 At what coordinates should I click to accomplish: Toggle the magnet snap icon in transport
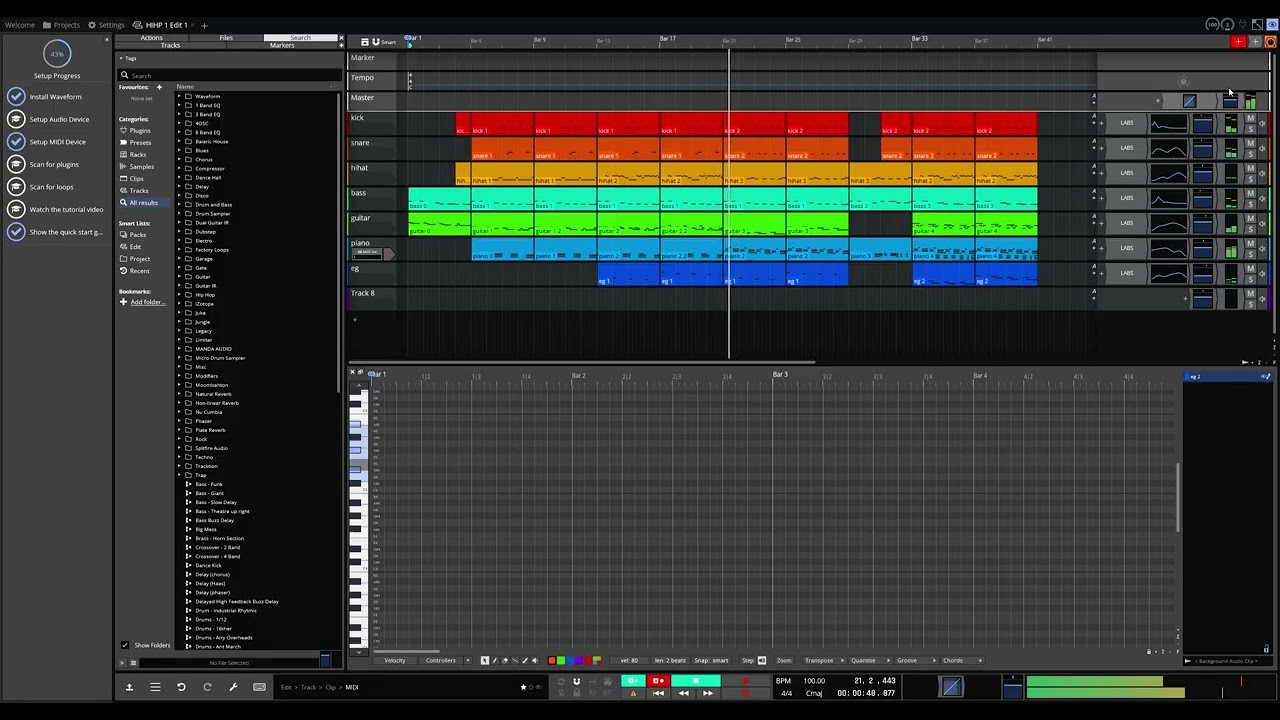(x=576, y=681)
